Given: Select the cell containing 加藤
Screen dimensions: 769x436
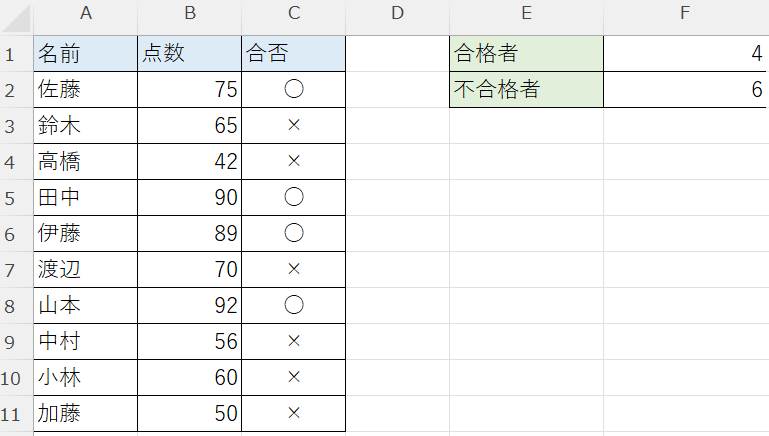Looking at the screenshot, I should 86,414.
